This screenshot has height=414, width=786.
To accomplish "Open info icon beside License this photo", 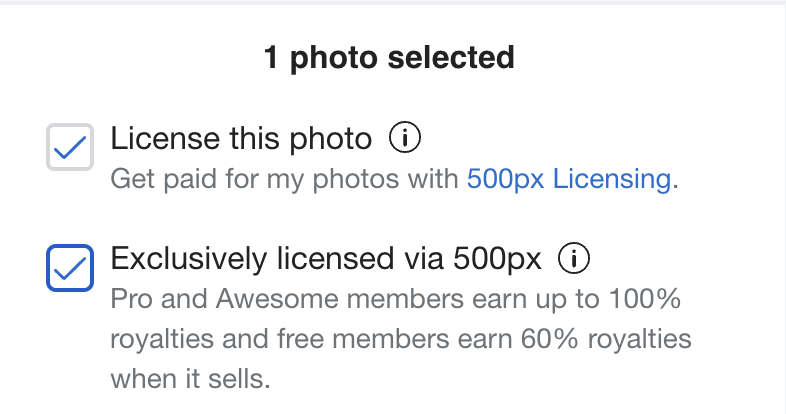I will coord(405,138).
